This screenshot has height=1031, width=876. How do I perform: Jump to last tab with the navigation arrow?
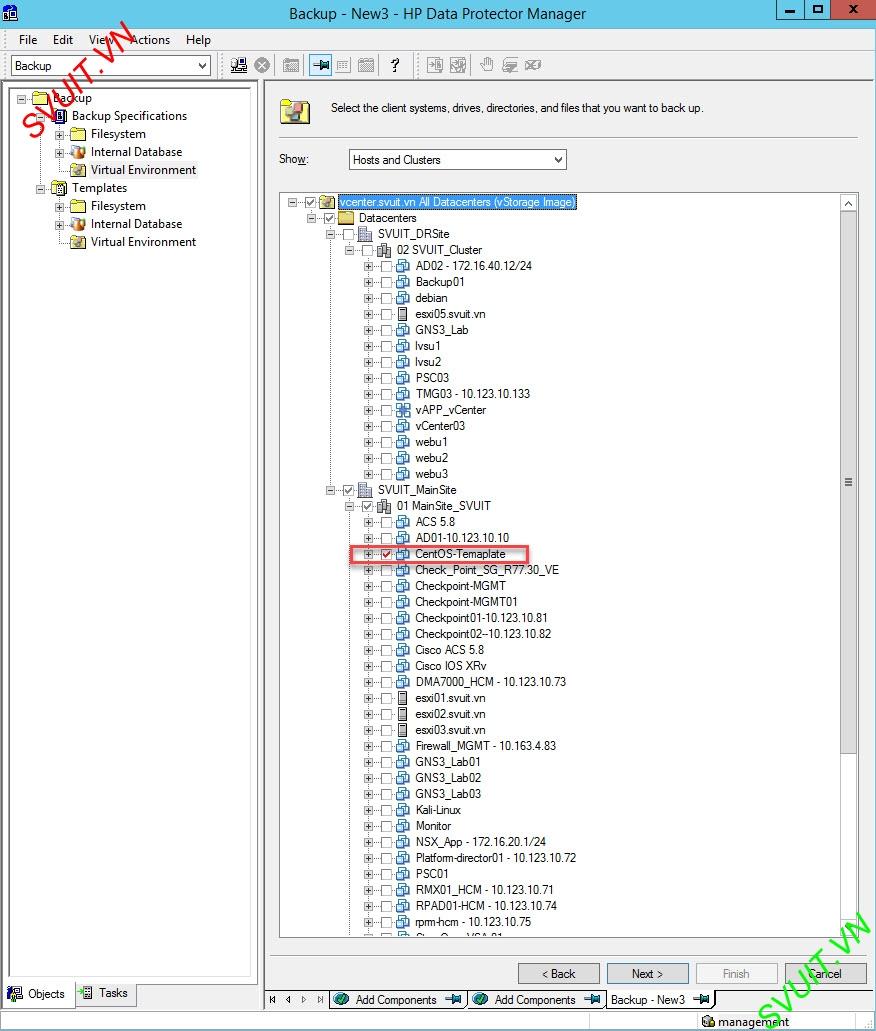click(320, 999)
